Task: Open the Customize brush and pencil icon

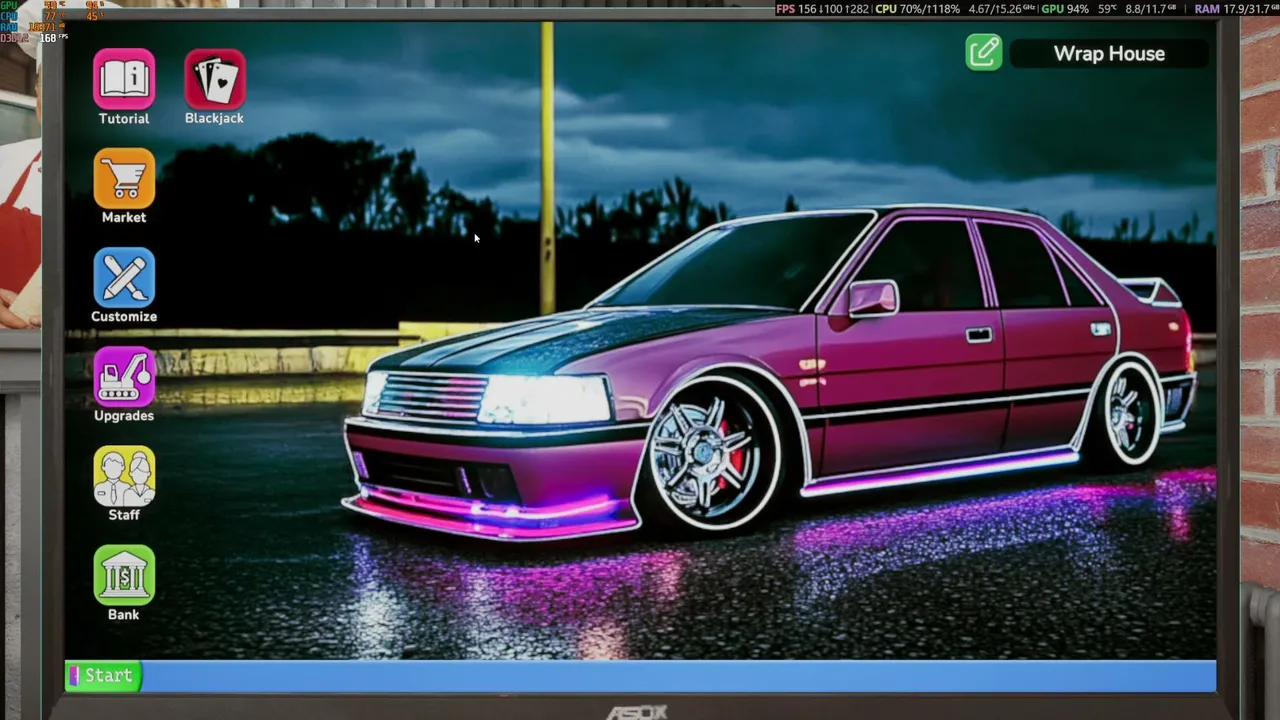Action: [124, 277]
